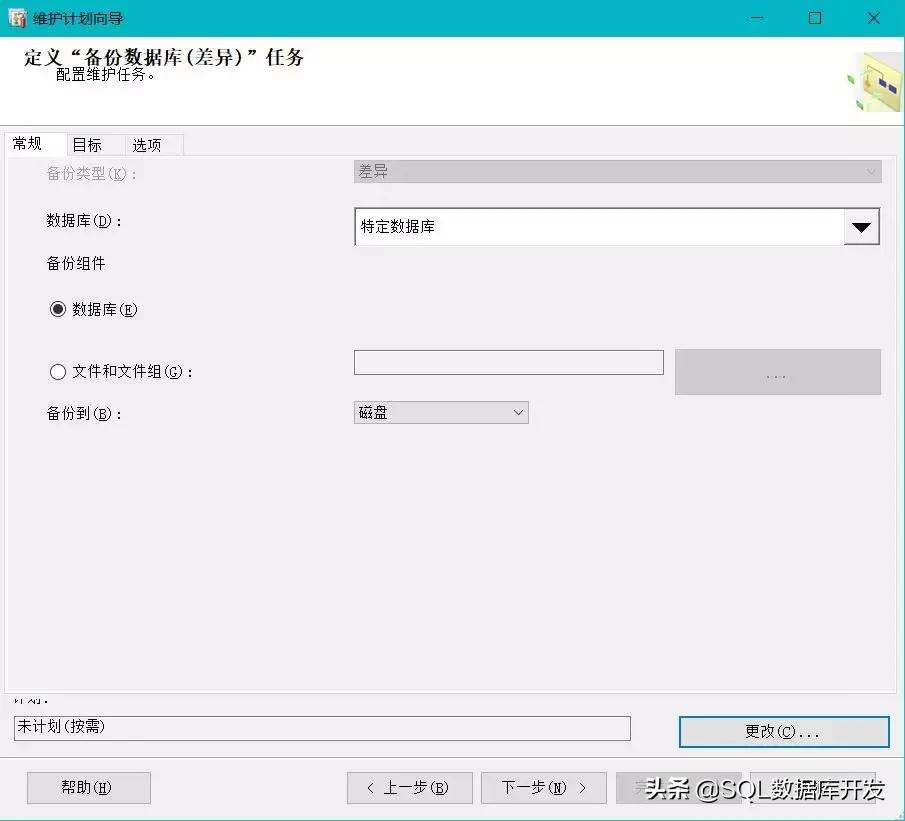Image resolution: width=905 pixels, height=821 pixels.
Task: Open the 帮助(H) help button
Action: (x=88, y=787)
